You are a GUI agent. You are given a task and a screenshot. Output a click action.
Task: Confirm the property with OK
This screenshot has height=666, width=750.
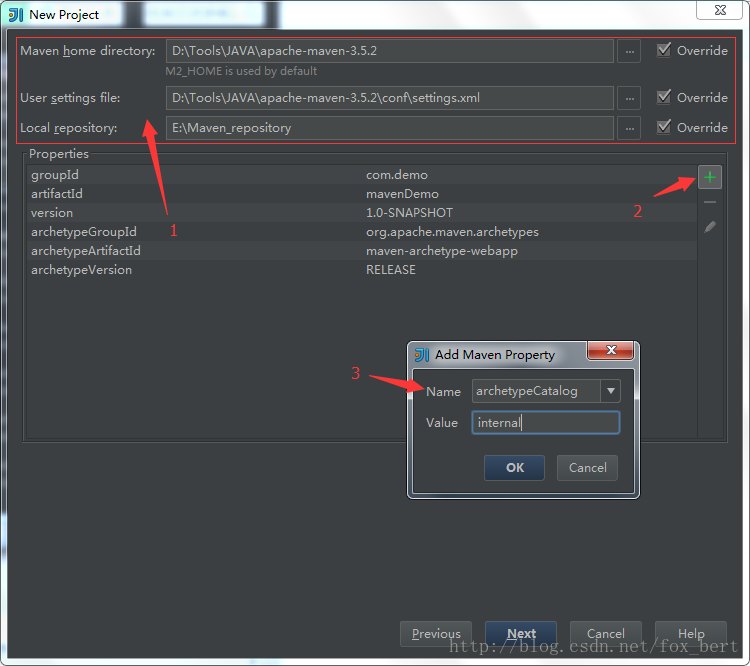coord(514,467)
